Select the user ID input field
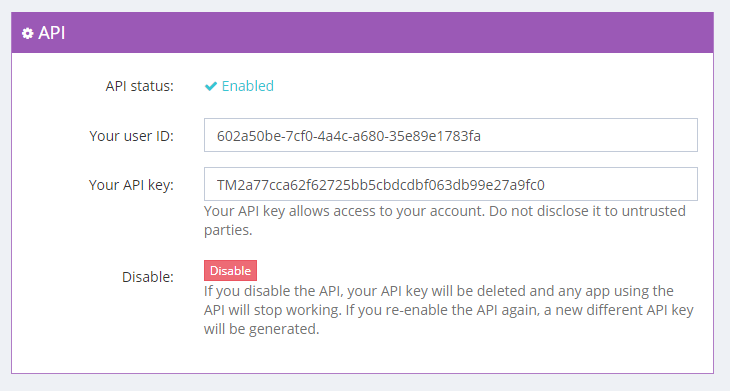730x391 pixels. click(451, 135)
